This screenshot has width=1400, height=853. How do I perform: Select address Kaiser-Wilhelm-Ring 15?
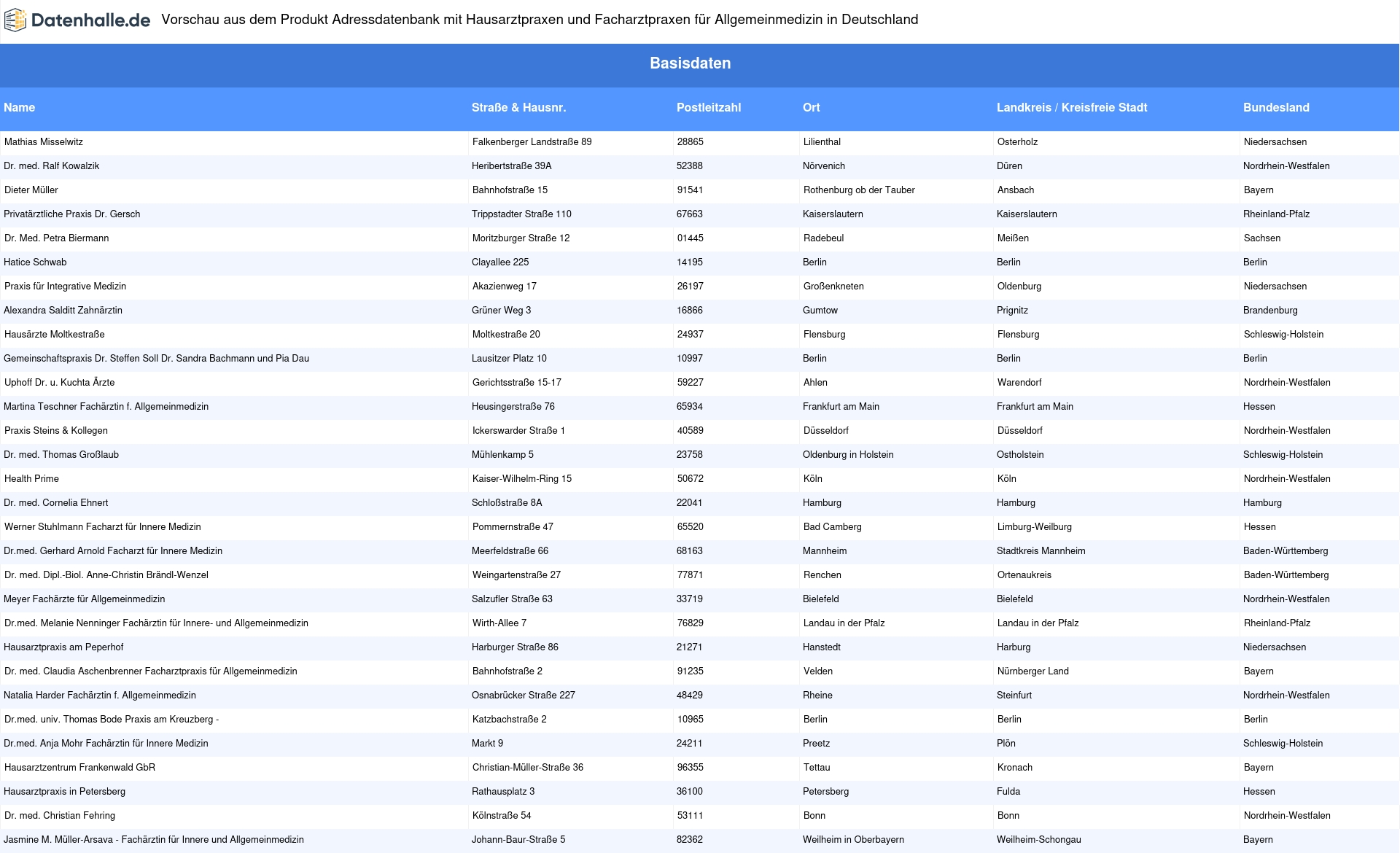point(522,478)
